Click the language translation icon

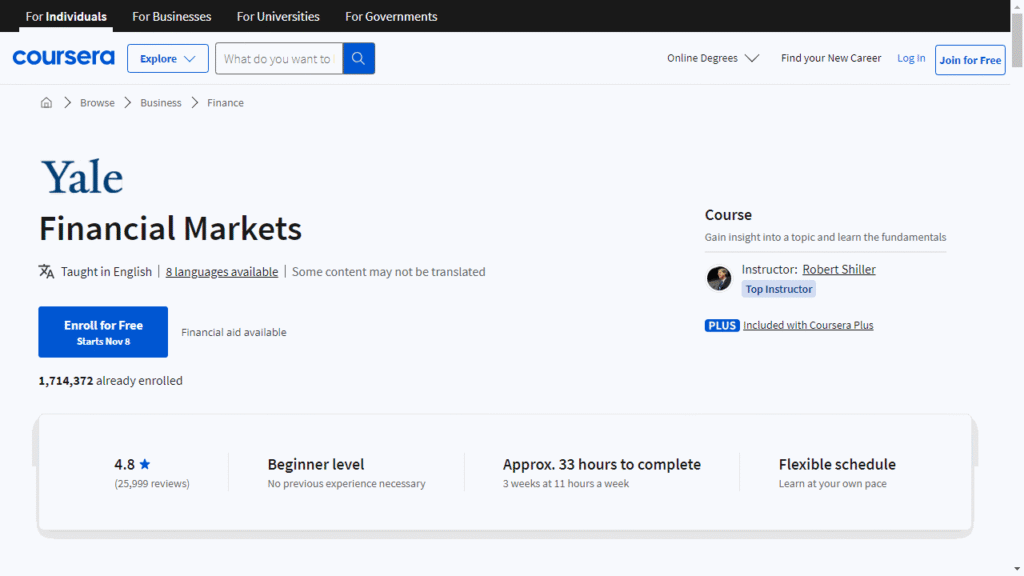46,272
